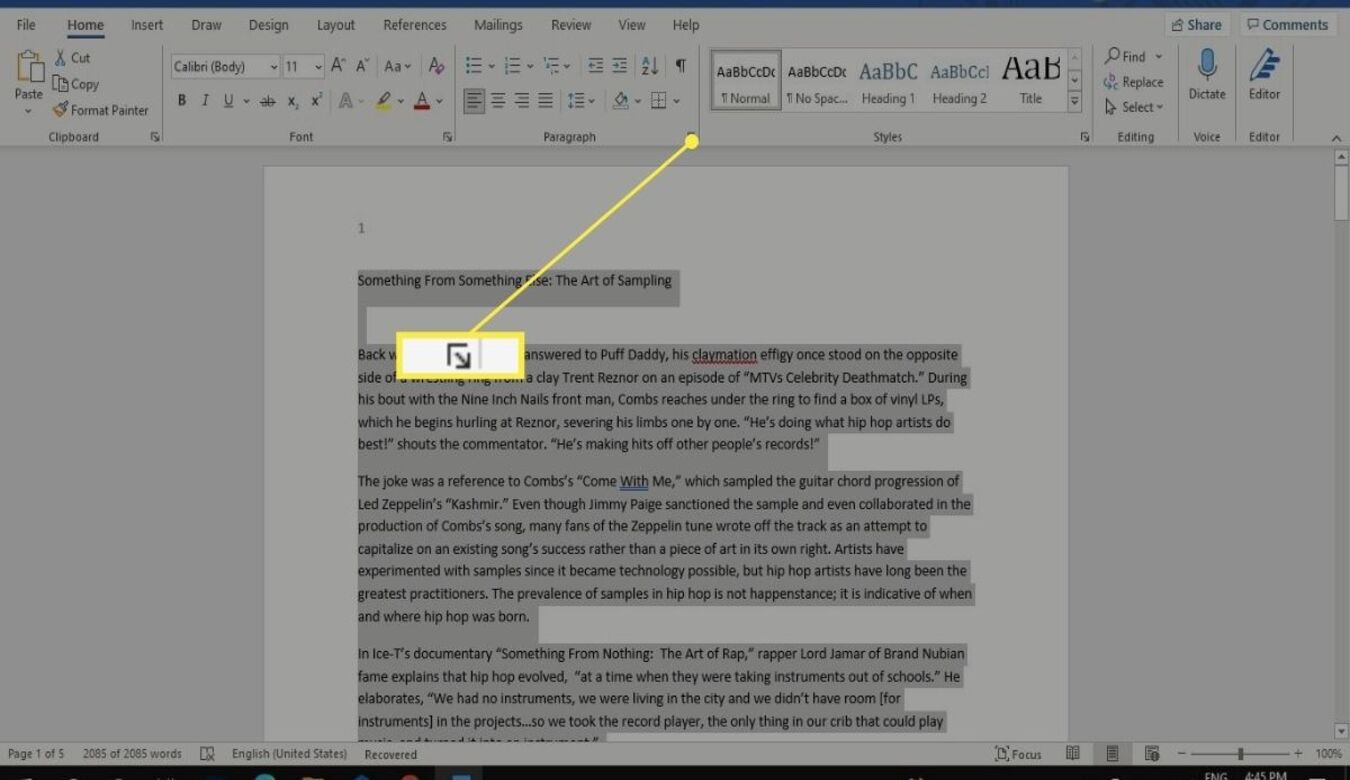Open the font size dropdown showing 11
This screenshot has height=780, width=1350.
(318, 67)
